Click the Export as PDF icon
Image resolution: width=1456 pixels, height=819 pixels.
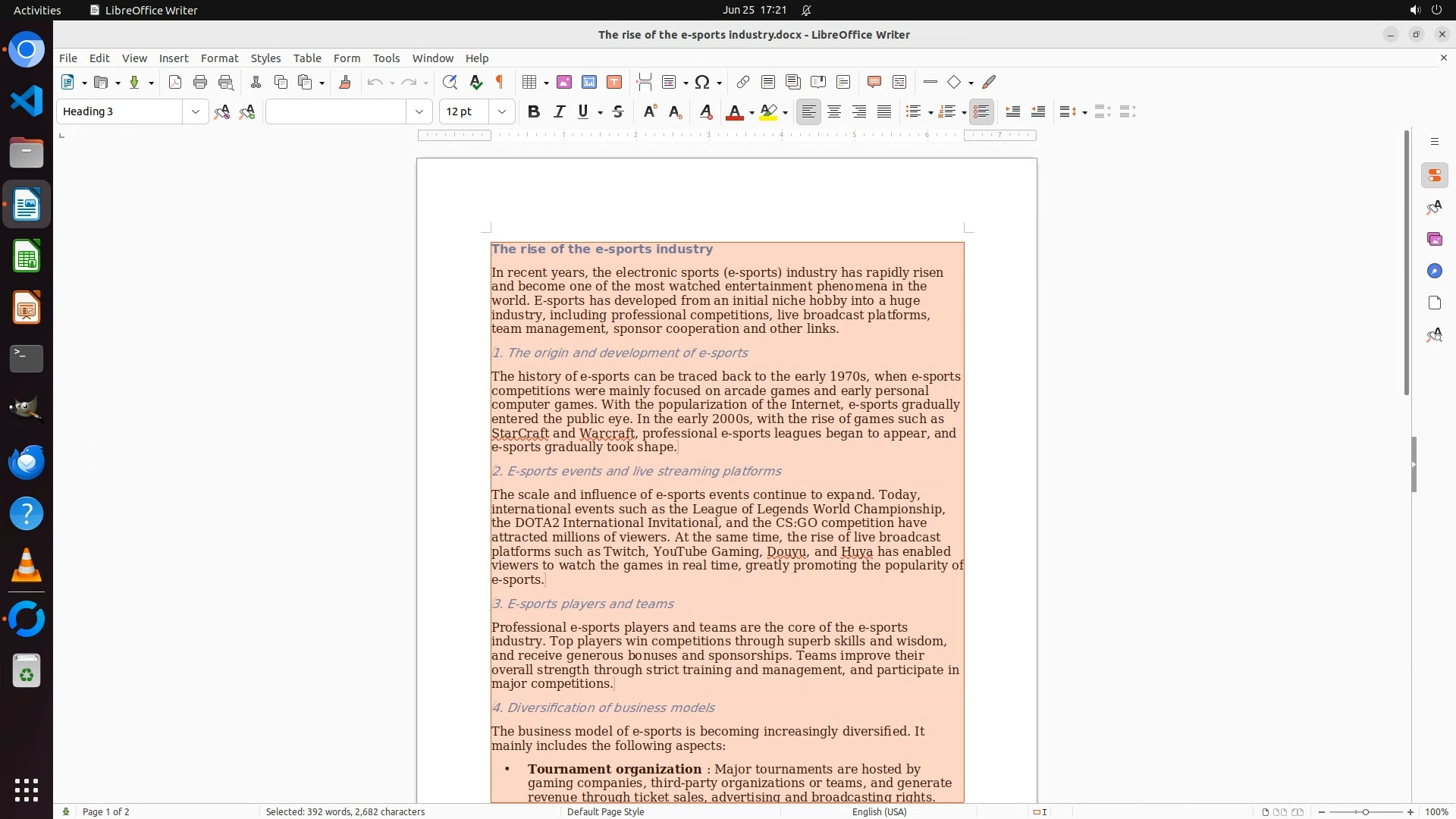175,83
